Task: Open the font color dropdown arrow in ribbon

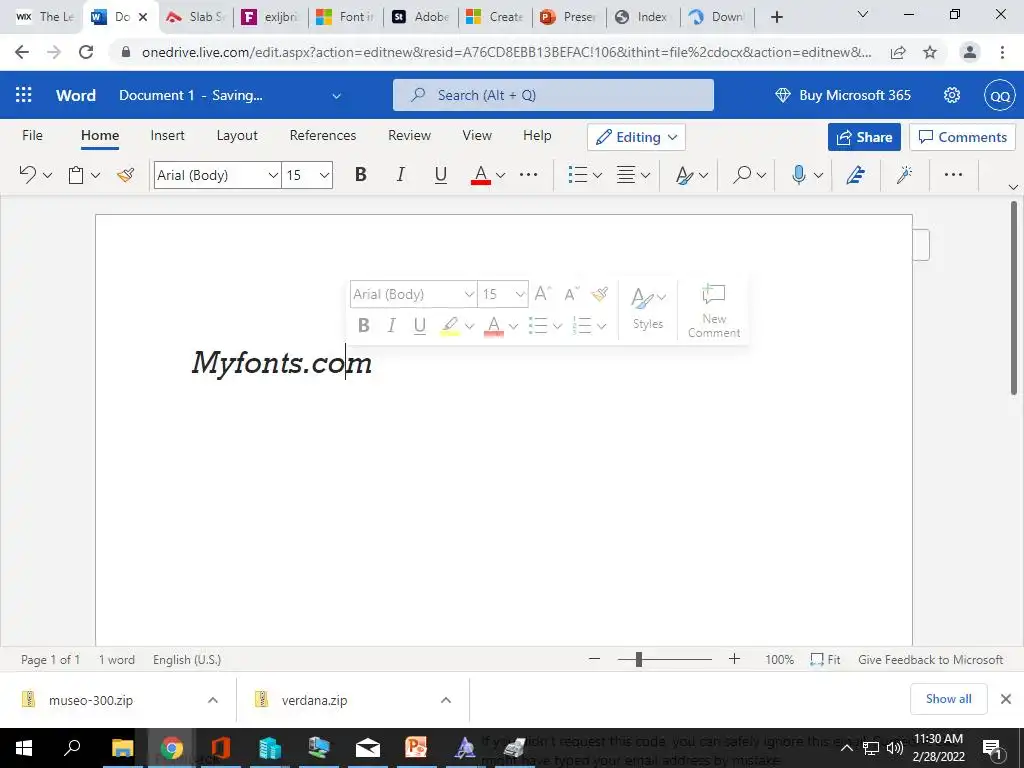Action: 500,175
